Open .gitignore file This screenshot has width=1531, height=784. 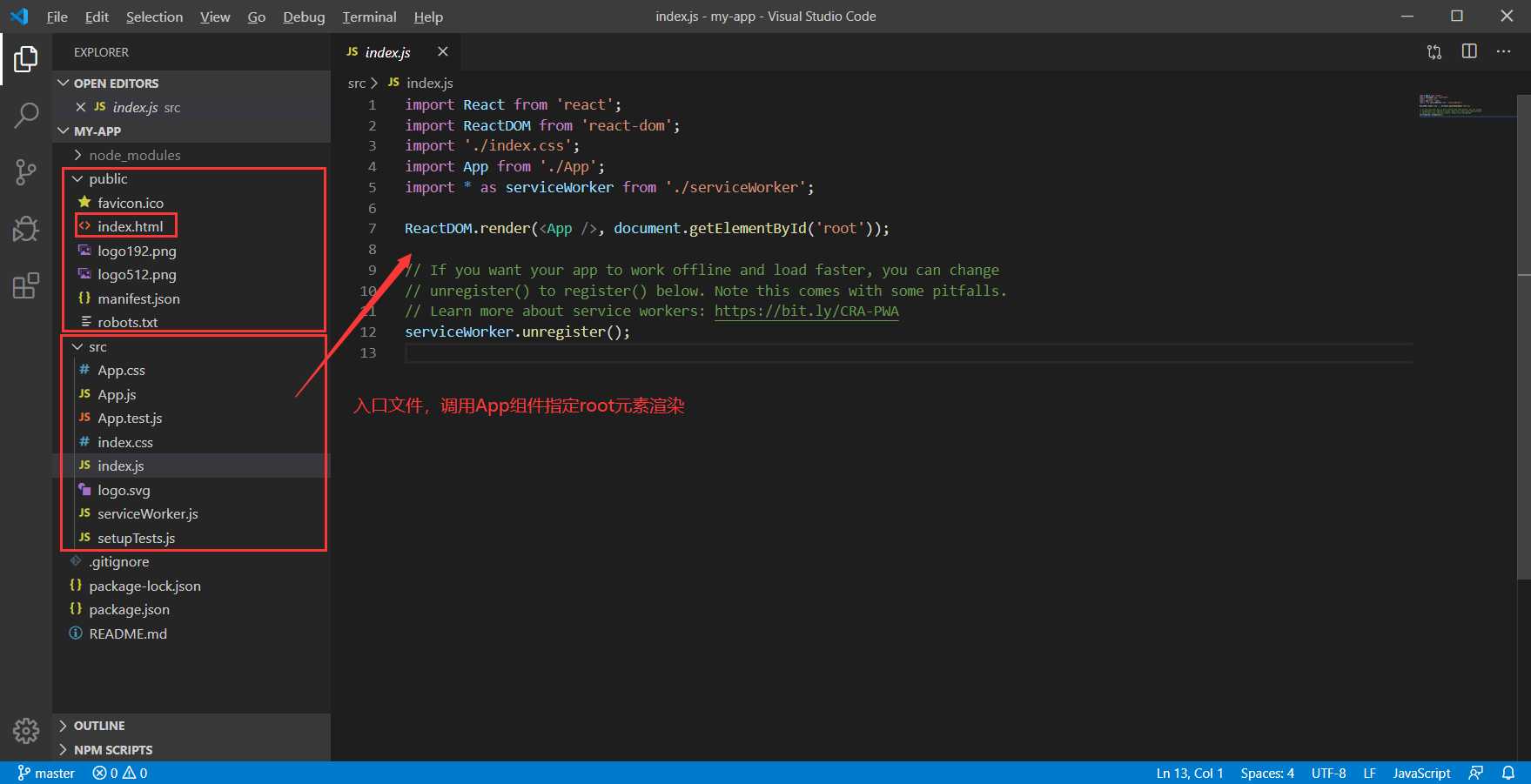pyautogui.click(x=191, y=562)
